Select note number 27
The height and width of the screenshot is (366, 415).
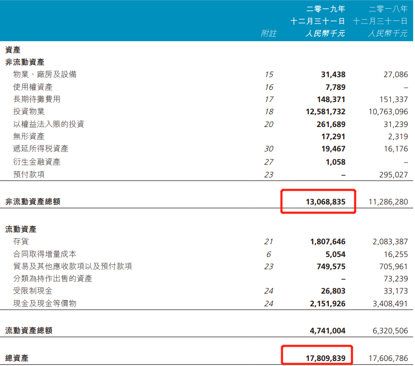click(x=269, y=163)
